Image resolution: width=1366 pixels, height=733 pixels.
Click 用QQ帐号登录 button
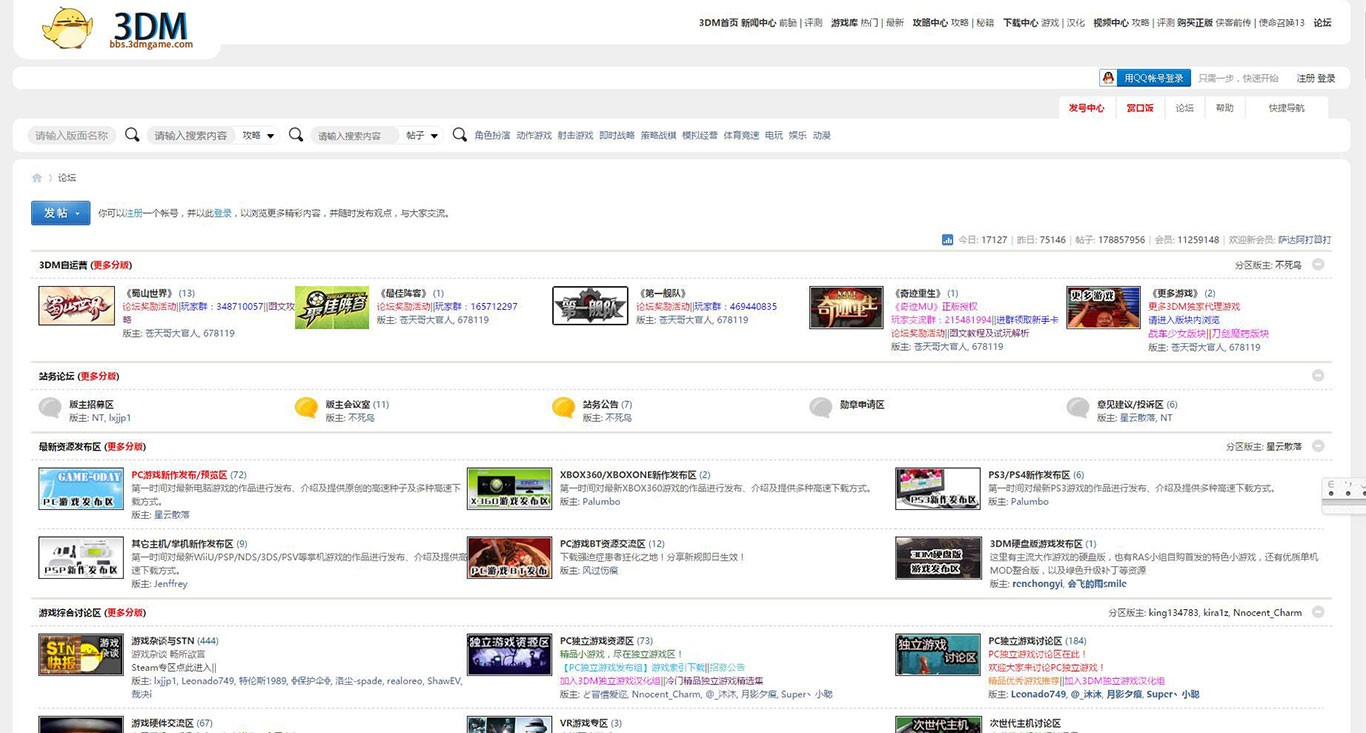click(x=1153, y=78)
